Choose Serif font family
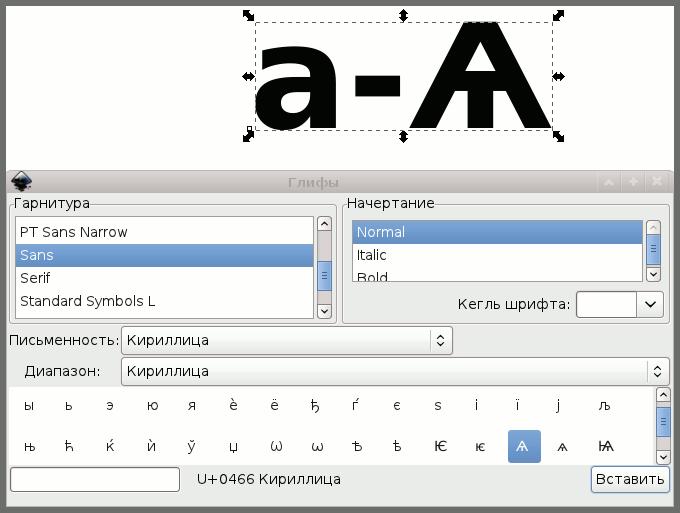 (164, 278)
